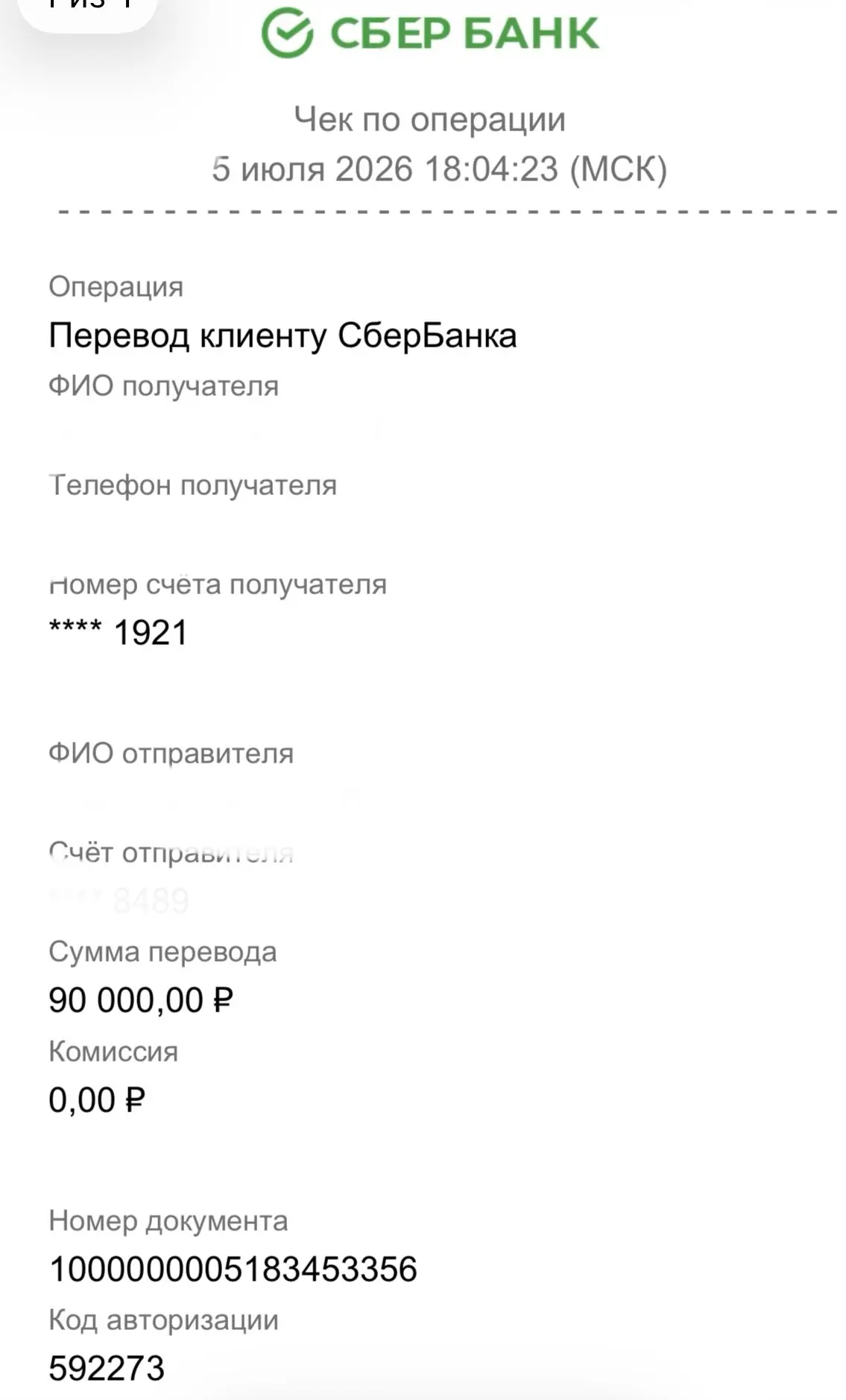846x1400 pixels.
Task: Click the СБЕР БАНК header text
Action: pos(464,34)
